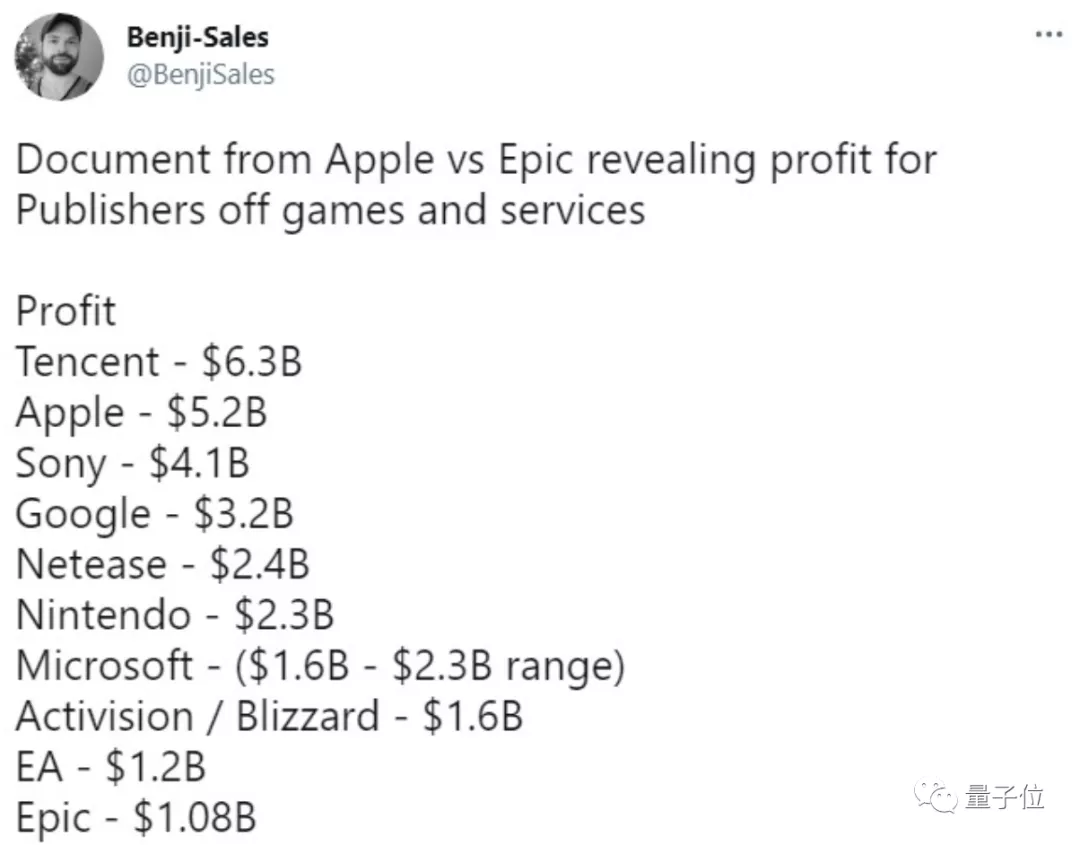Image resolution: width=1080 pixels, height=845 pixels.
Task: Select the 'Profit' heading text
Action: [66, 311]
